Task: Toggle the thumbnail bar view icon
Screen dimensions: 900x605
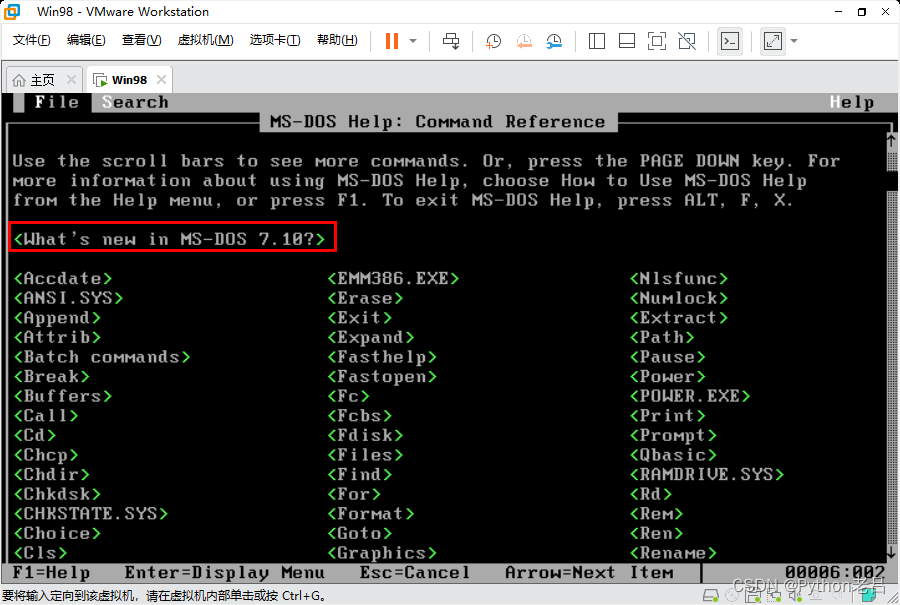Action: pyautogui.click(x=627, y=41)
